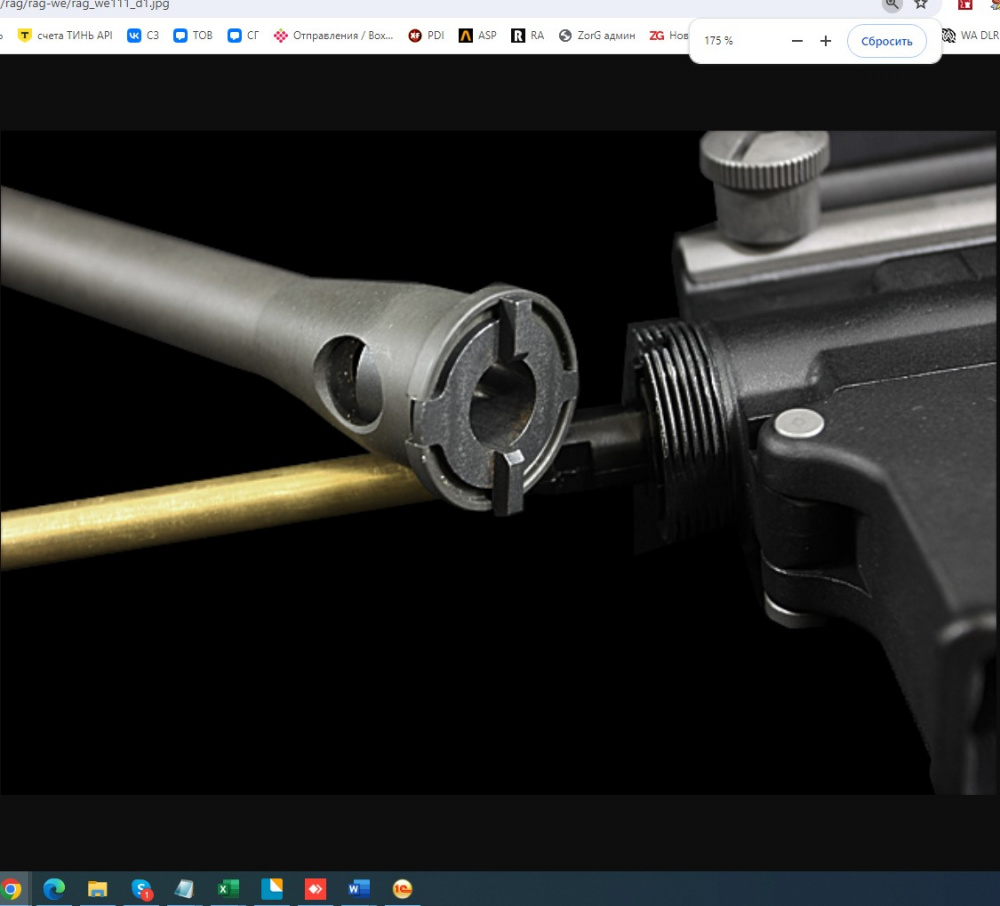The image size is (1000, 906).
Task: Open Skype from the taskbar
Action: (x=141, y=888)
